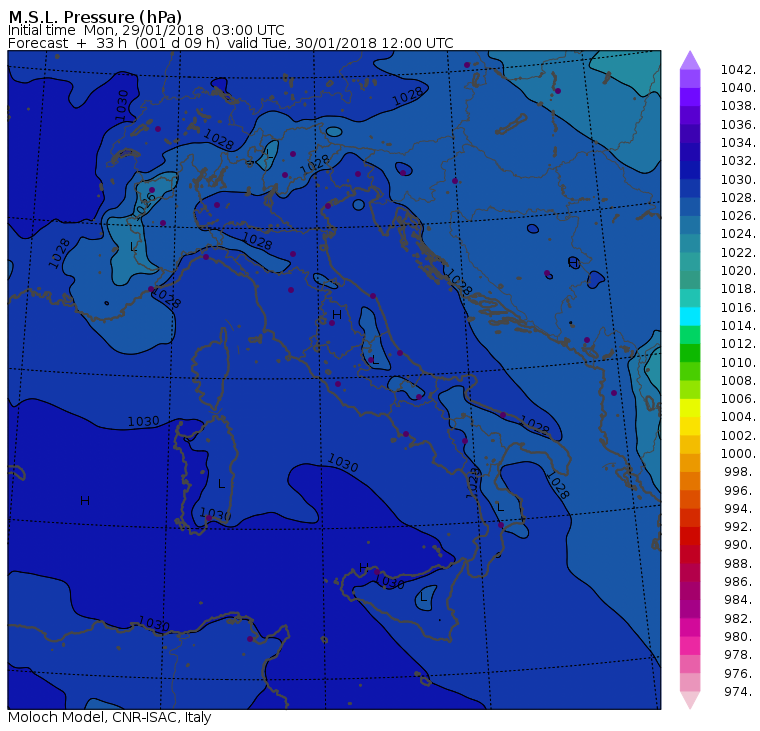
Task: Click the 982. legend value
Action: coord(740,618)
